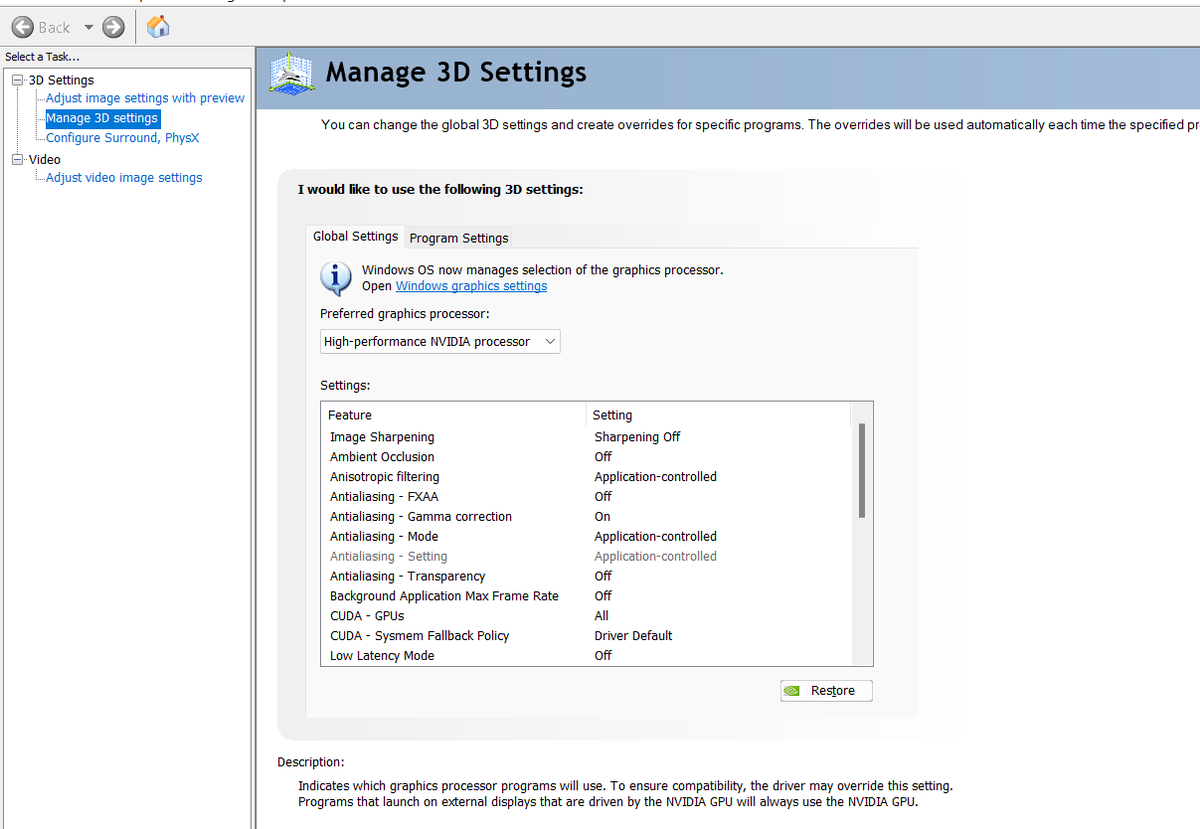The width and height of the screenshot is (1200, 829).
Task: Click the Manage 3D Settings header icon
Action: point(293,74)
